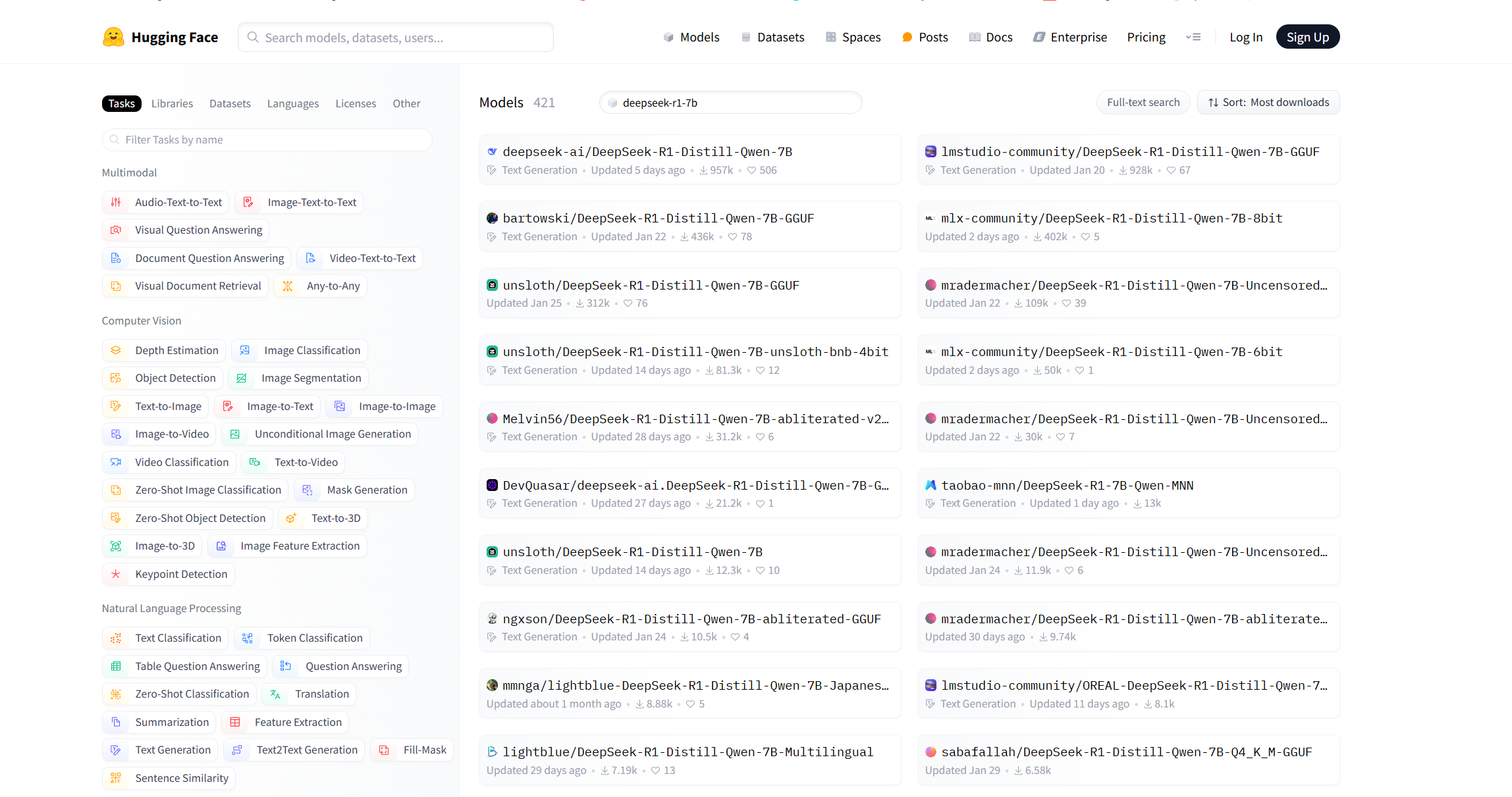
Task: Switch to the Datasets filter tab
Action: 230,103
